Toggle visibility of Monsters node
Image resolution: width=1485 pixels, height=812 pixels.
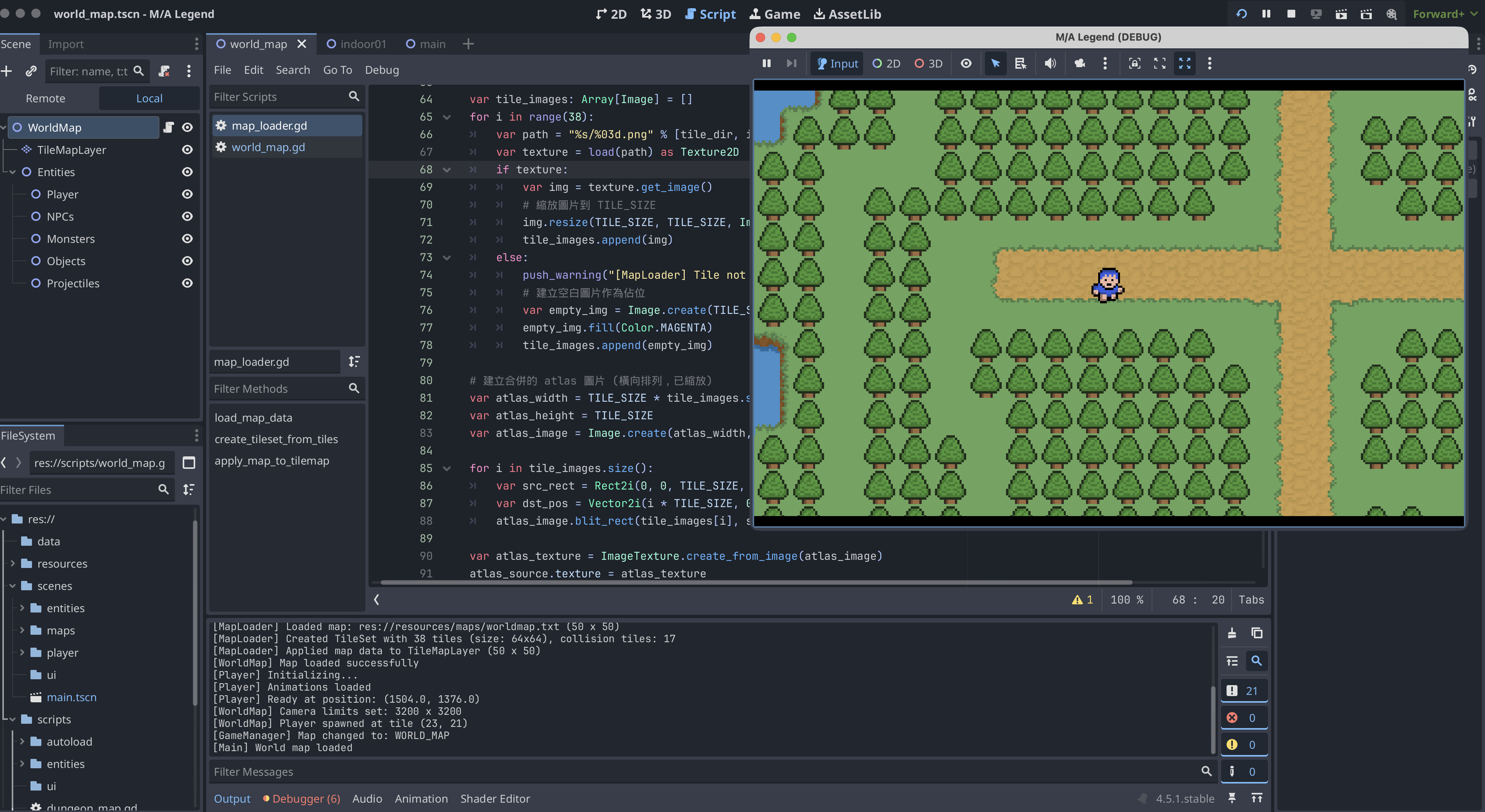coord(187,239)
